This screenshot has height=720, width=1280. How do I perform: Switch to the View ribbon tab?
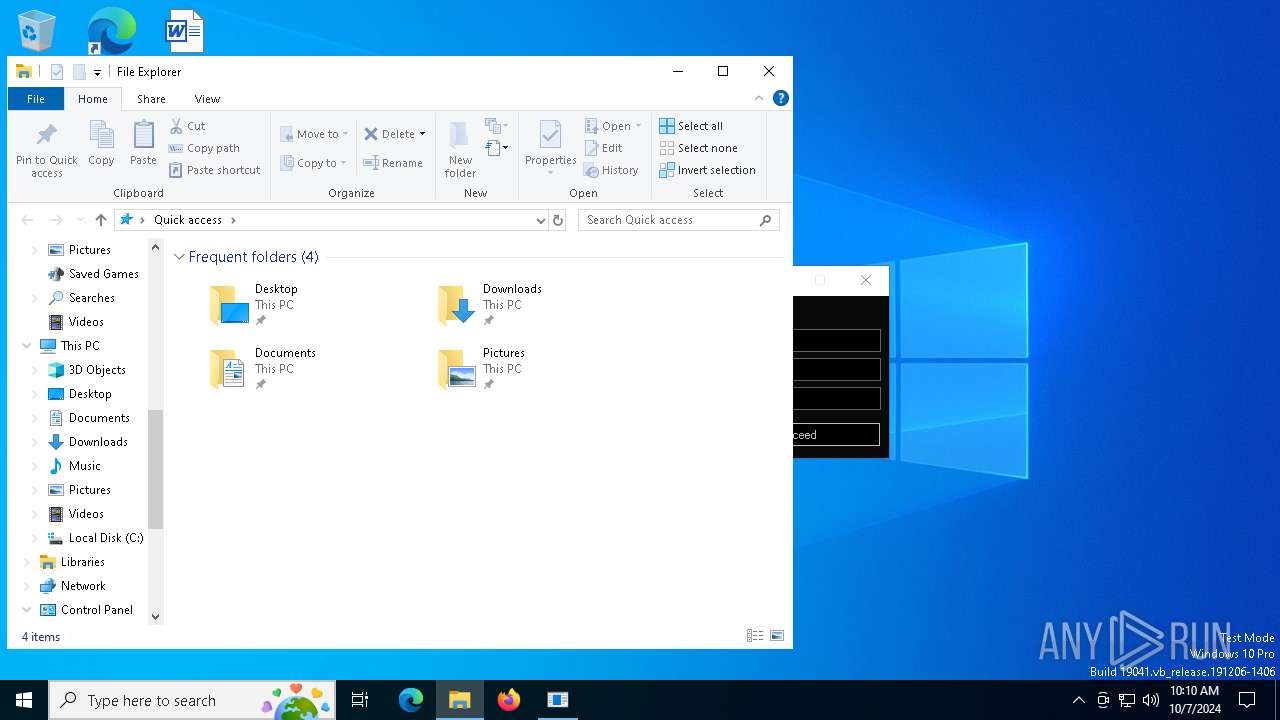point(207,99)
